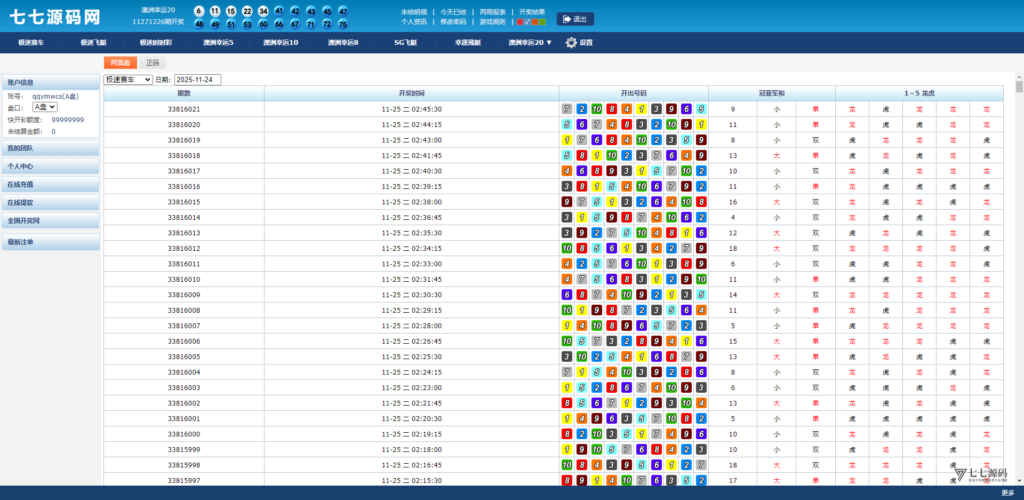Click the blue ball number 66 in header
The height and width of the screenshot is (500, 1024).
point(279,24)
